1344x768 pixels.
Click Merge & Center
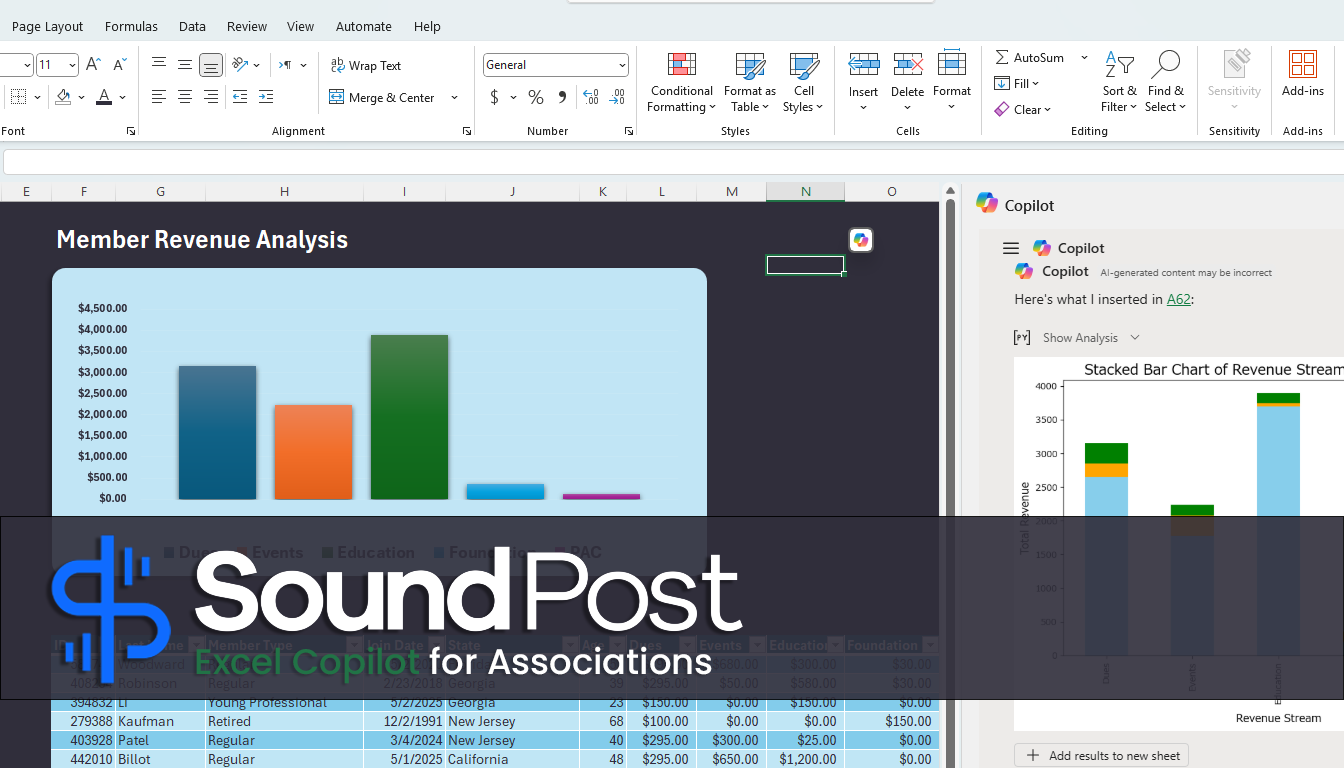(x=382, y=97)
